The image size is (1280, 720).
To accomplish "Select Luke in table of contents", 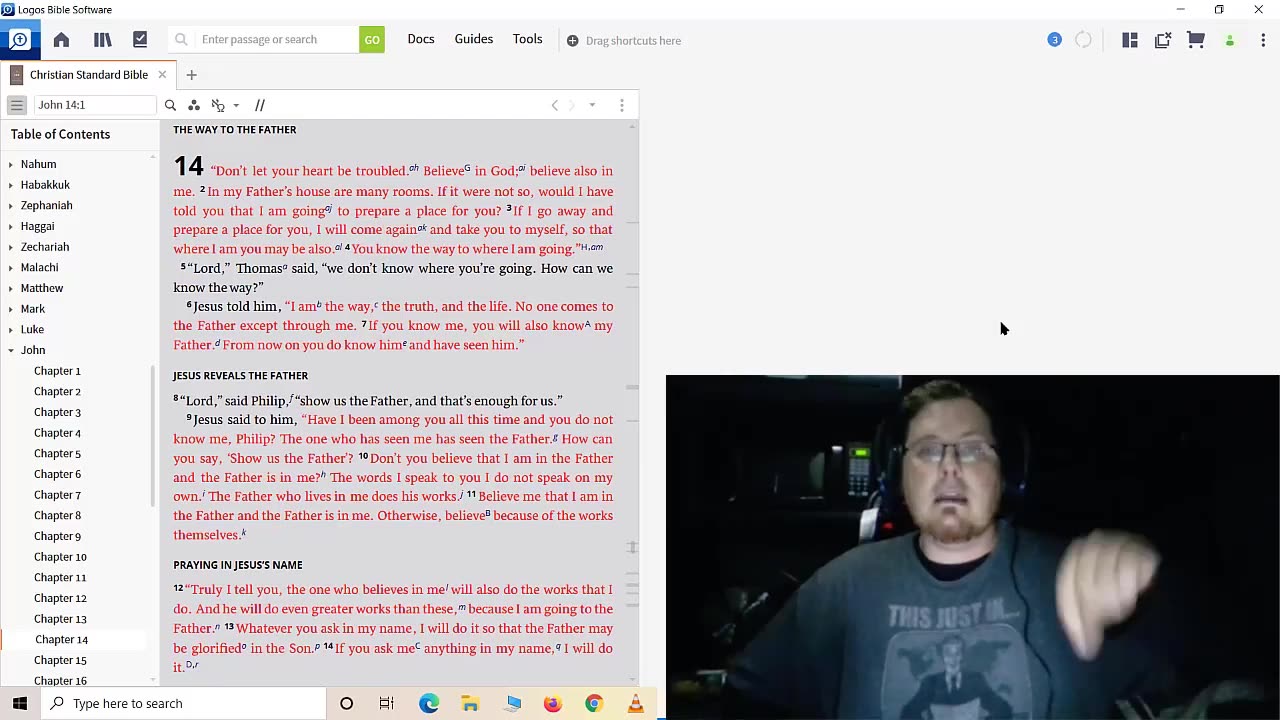I will point(32,329).
